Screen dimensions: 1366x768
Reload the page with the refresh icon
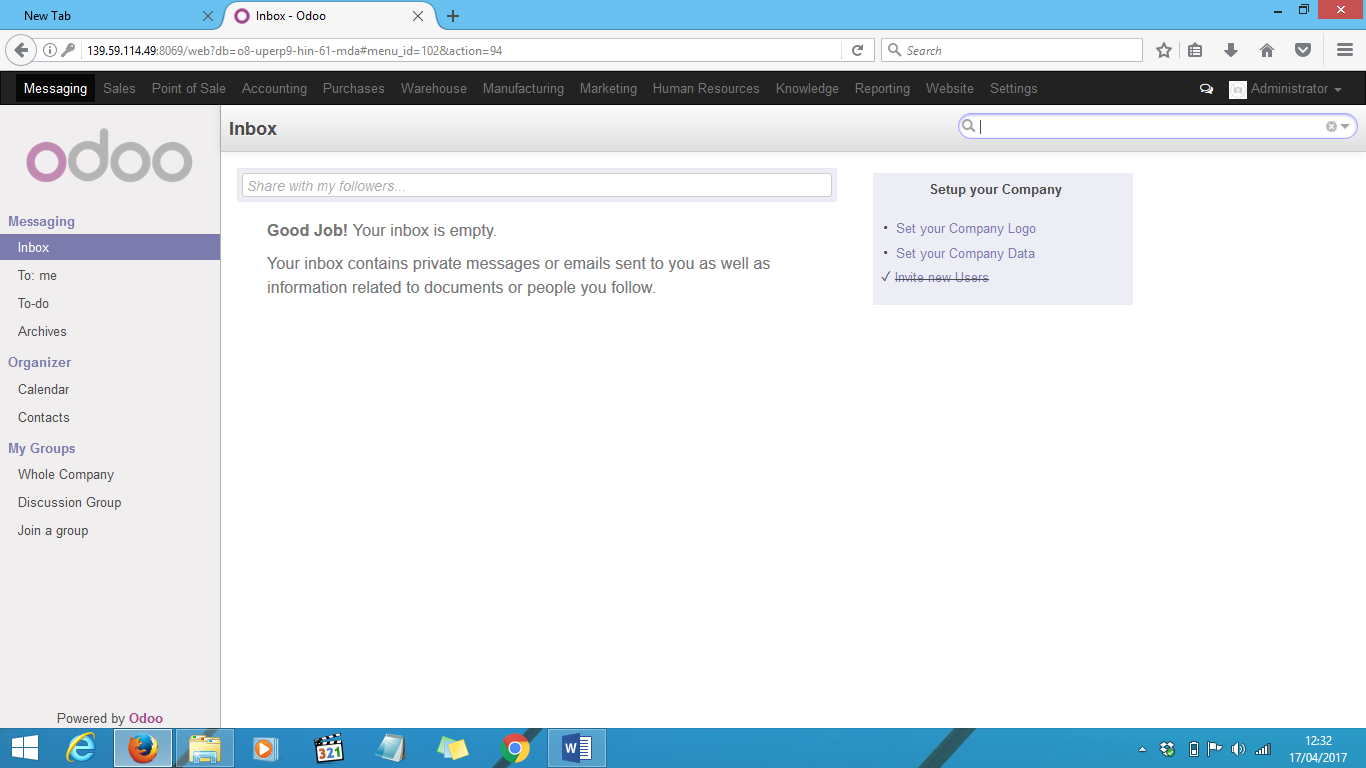coord(857,50)
